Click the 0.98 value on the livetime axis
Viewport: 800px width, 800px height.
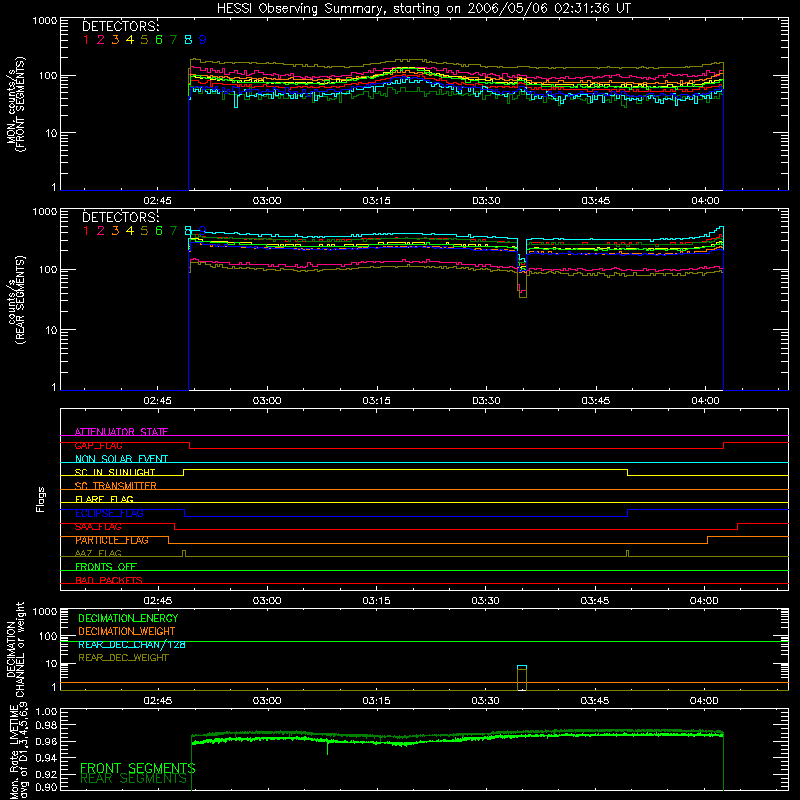pos(46,725)
